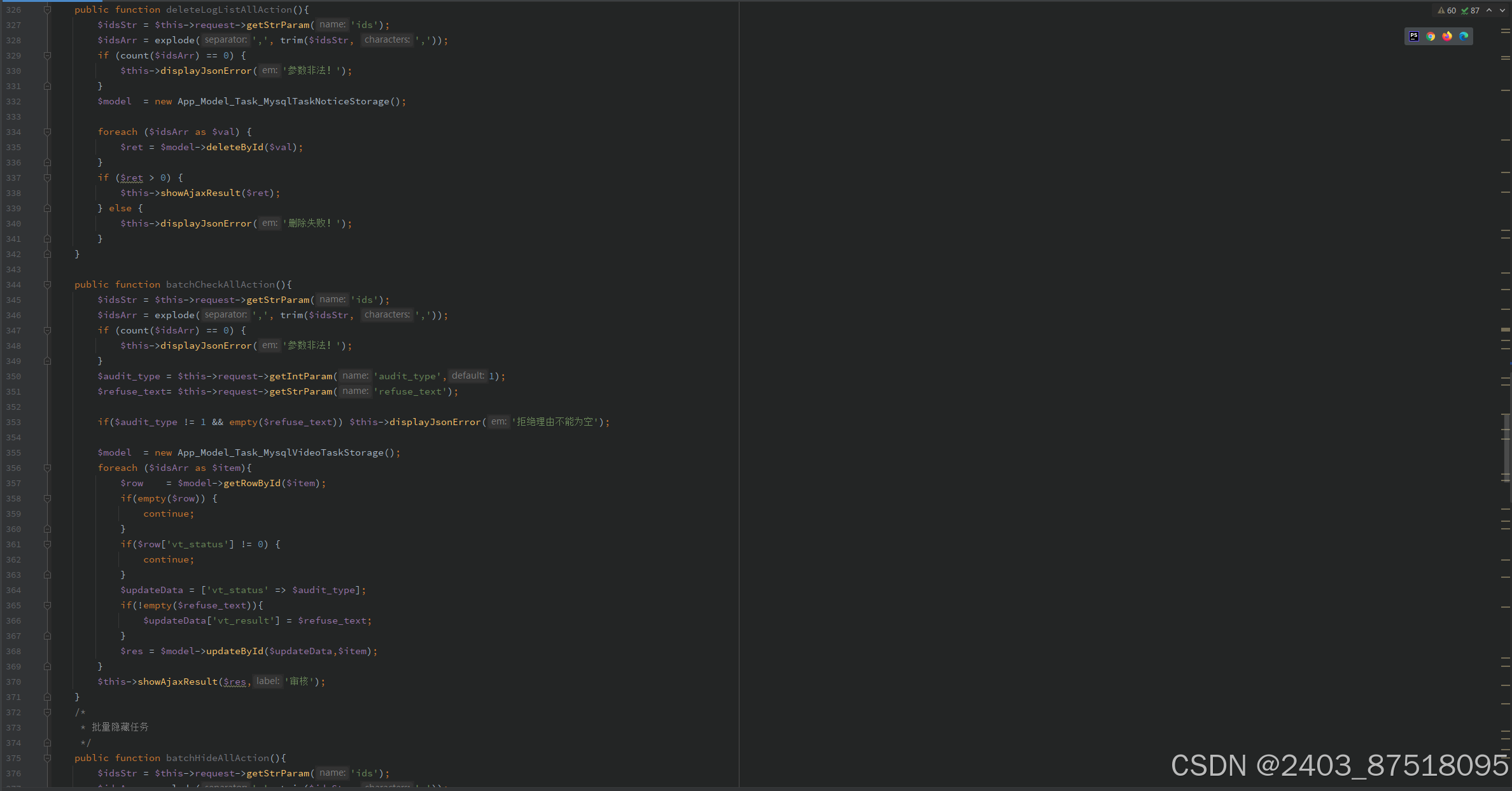Collapse the deleteLogListAllAction function fold marker
The height and width of the screenshot is (791, 1512).
point(47,10)
